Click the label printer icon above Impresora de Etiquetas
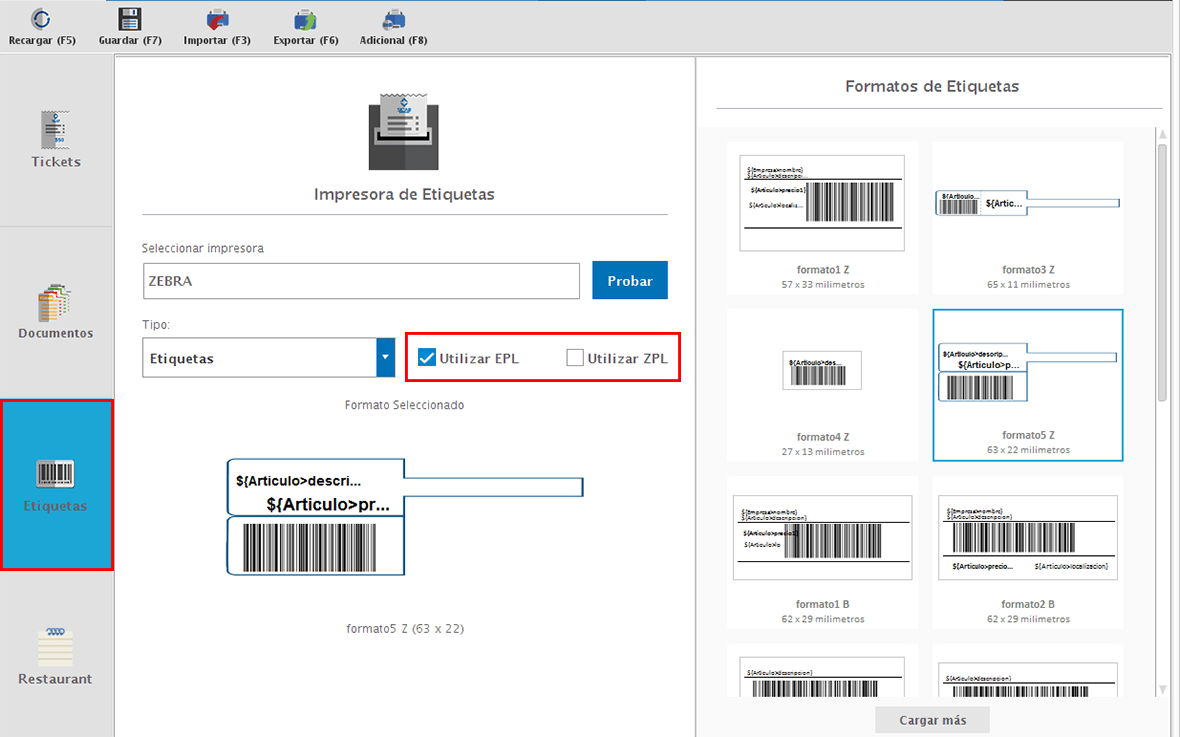 (403, 132)
